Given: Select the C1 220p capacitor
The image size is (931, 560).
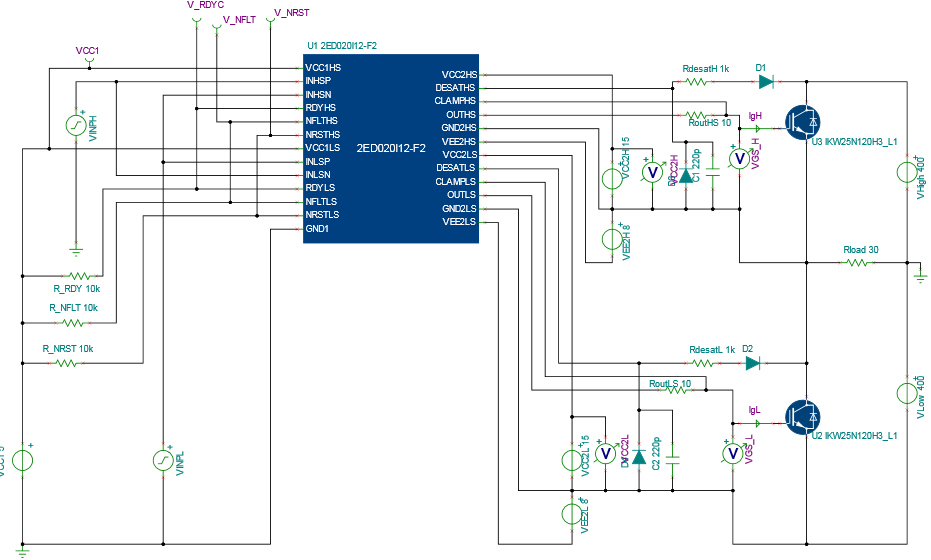Looking at the screenshot, I should pyautogui.click(x=713, y=172).
